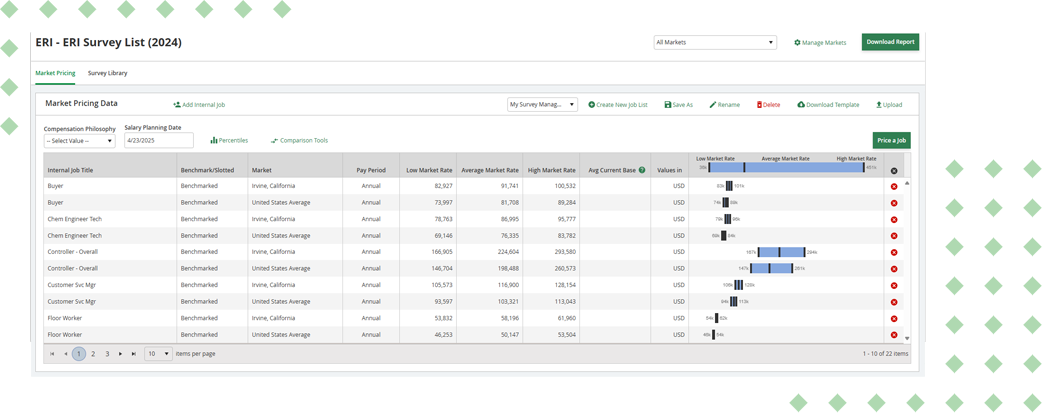Viewport: 1044px width, 417px height.
Task: Click 82,927 low market rate cell
Action: coord(428,187)
